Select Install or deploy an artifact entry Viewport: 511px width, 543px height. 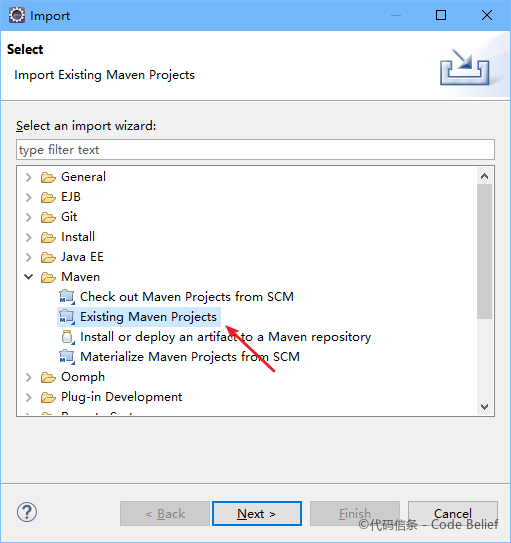pos(225,337)
